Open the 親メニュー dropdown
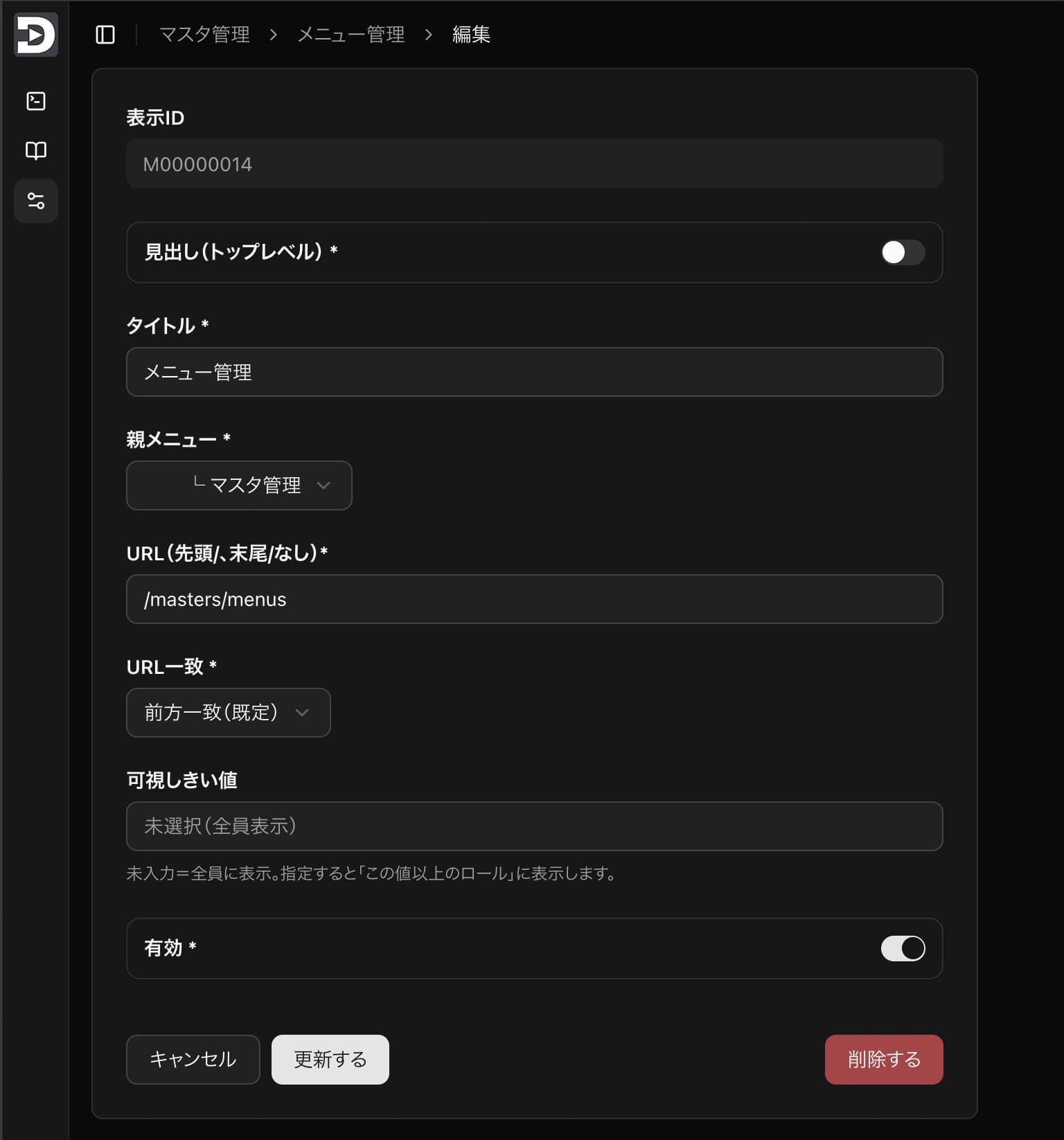 239,486
